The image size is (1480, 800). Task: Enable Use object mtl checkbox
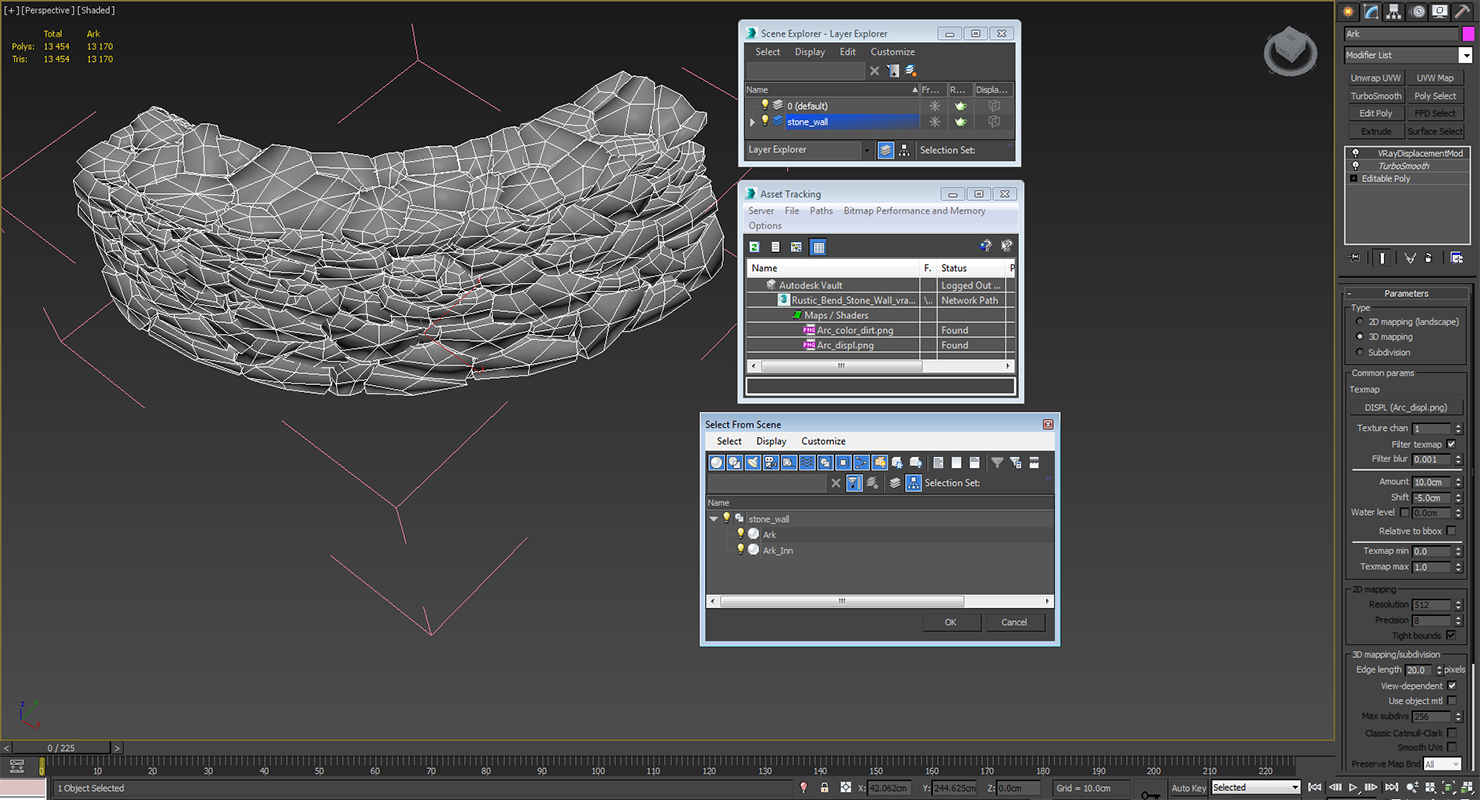(1451, 701)
